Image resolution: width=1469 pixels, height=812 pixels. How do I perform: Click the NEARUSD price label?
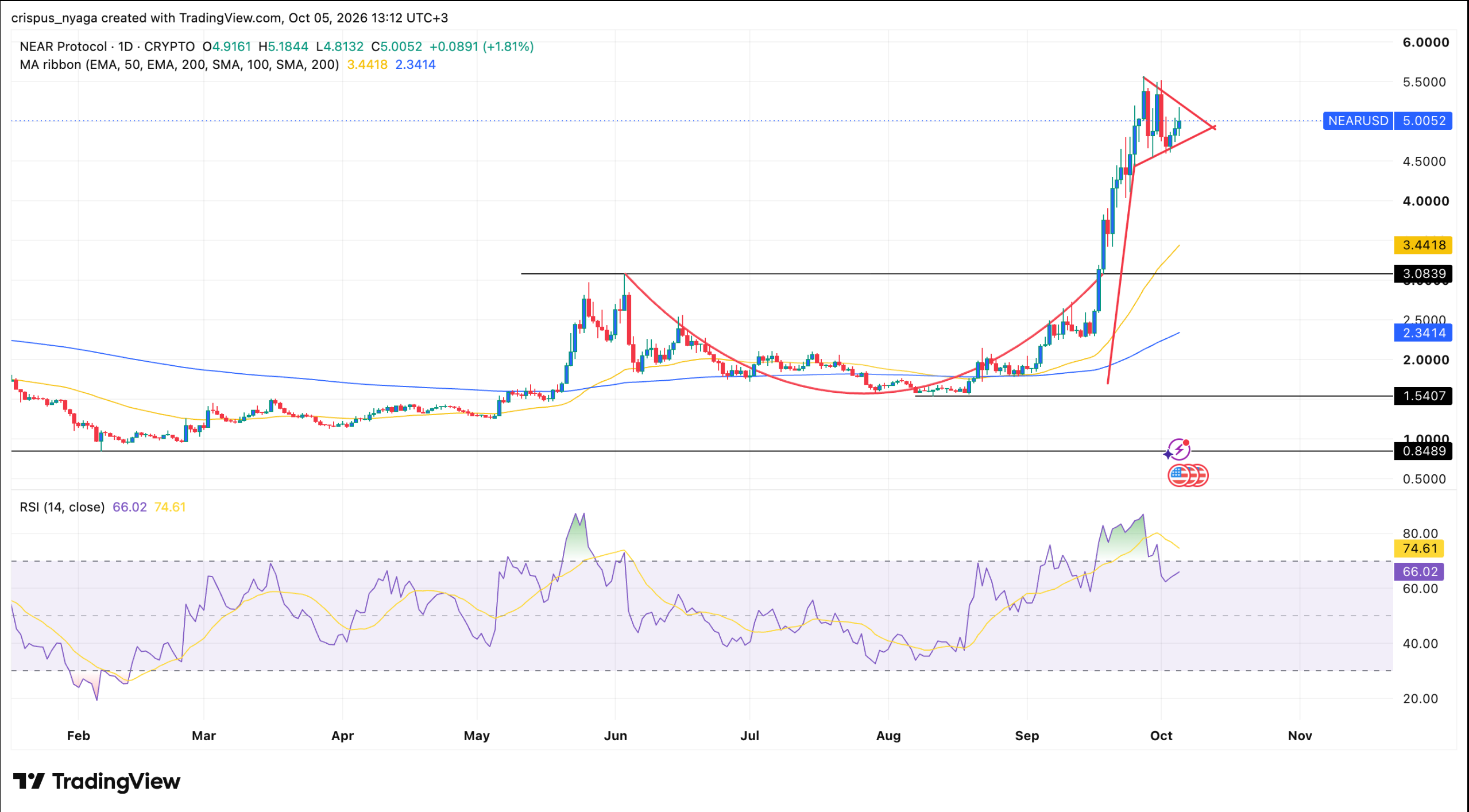pyautogui.click(x=1358, y=121)
